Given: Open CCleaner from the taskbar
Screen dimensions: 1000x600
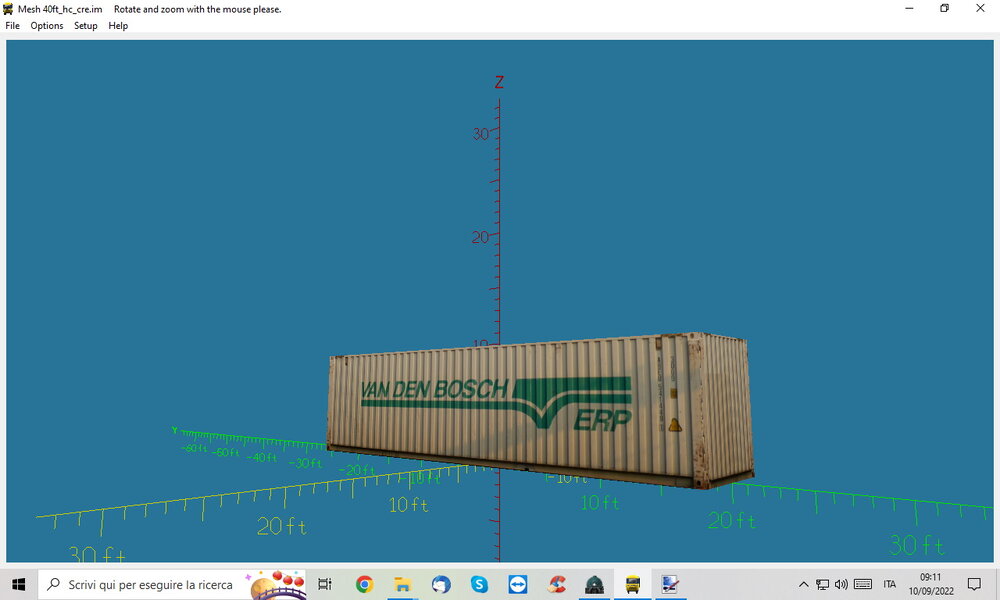Looking at the screenshot, I should point(556,584).
